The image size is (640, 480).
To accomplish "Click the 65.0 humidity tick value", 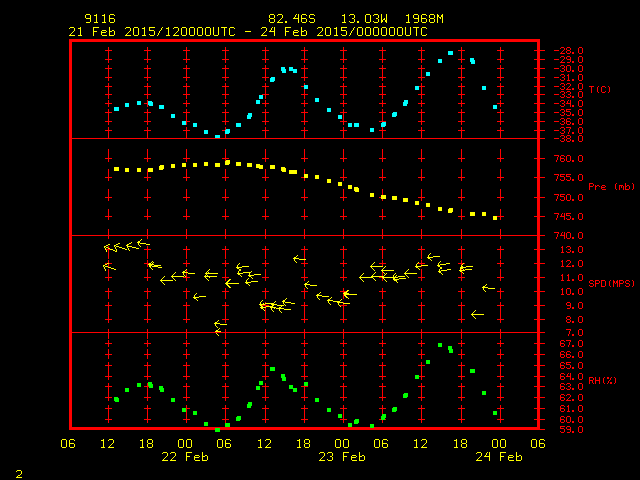I will coord(571,366).
